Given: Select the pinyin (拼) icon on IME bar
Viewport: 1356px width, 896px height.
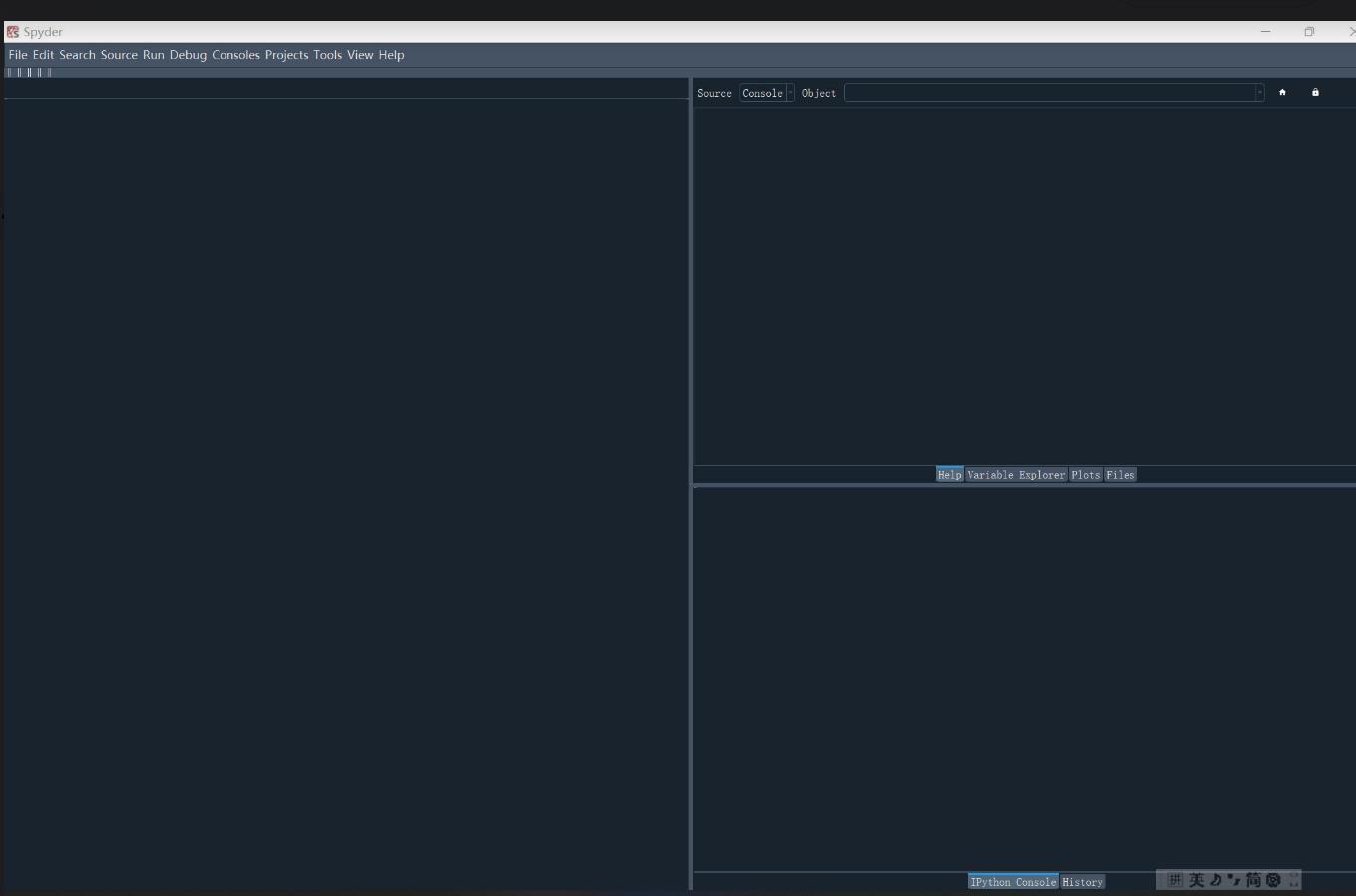Looking at the screenshot, I should [1174, 880].
